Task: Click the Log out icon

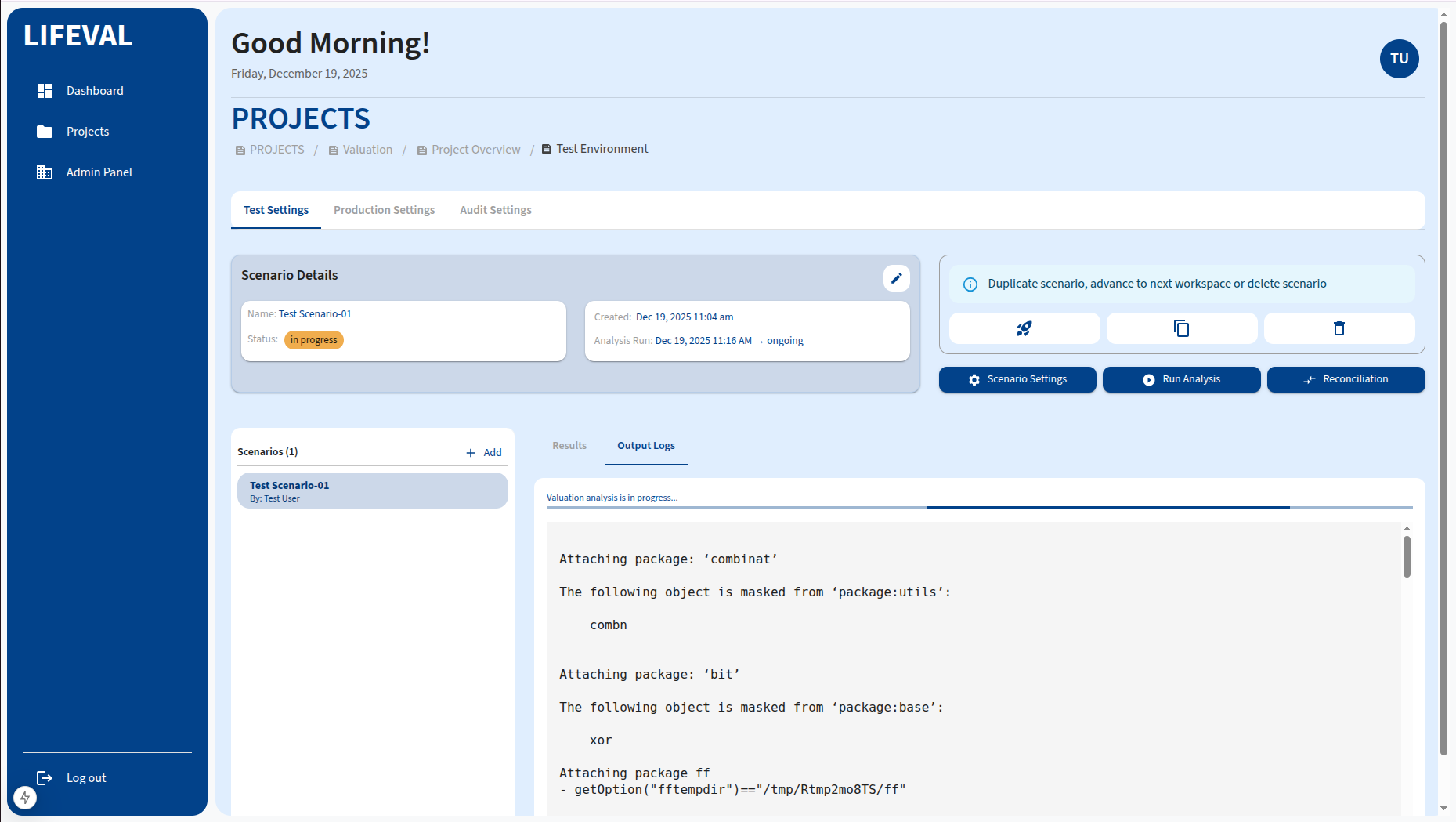Action: pos(45,777)
